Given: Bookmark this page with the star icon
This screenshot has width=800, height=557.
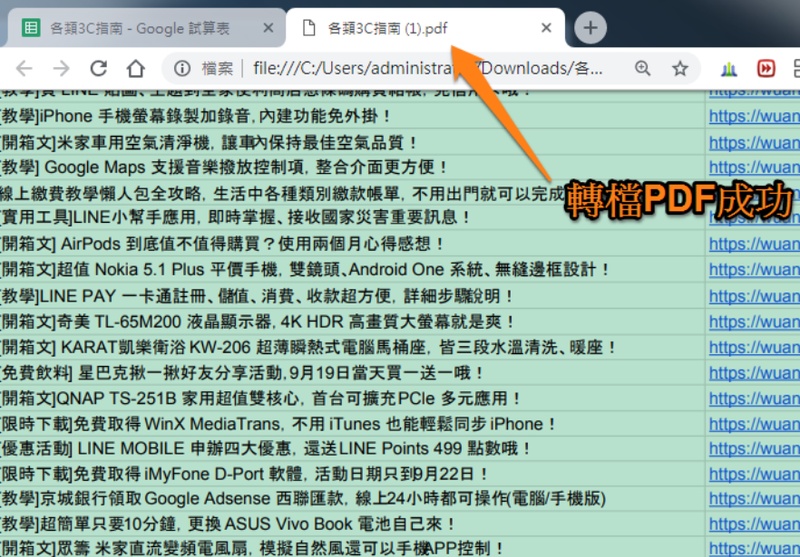Looking at the screenshot, I should click(x=680, y=68).
